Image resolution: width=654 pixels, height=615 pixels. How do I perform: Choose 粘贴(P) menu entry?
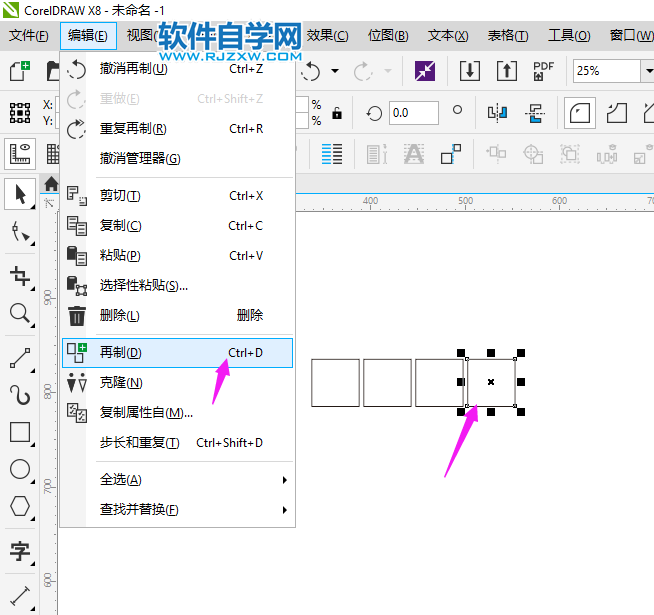coord(178,256)
